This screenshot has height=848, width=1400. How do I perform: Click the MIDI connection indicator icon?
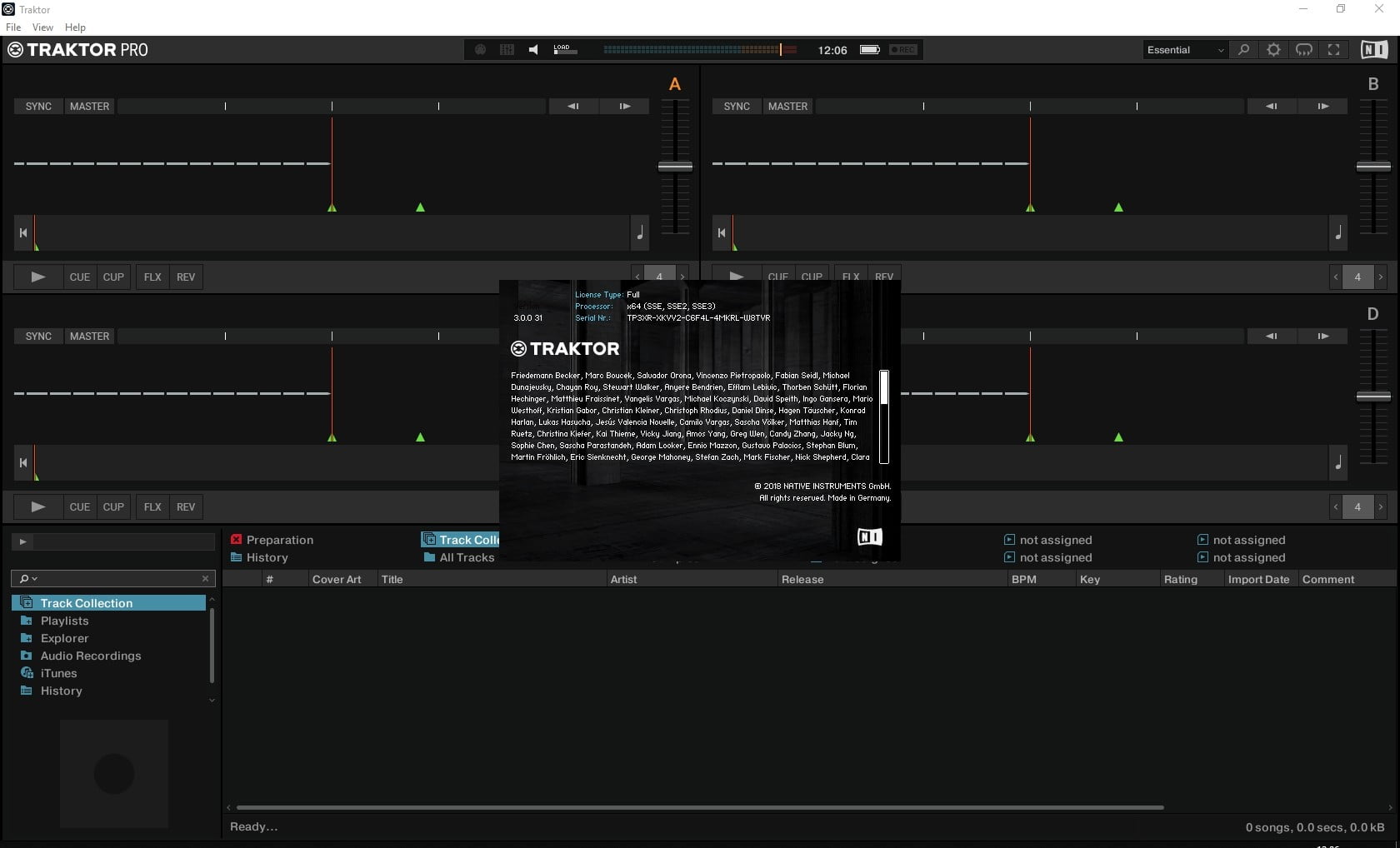480,50
